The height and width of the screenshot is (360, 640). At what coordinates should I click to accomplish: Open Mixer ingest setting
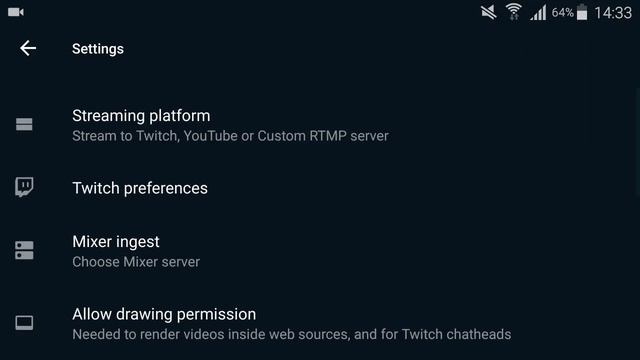click(320, 251)
